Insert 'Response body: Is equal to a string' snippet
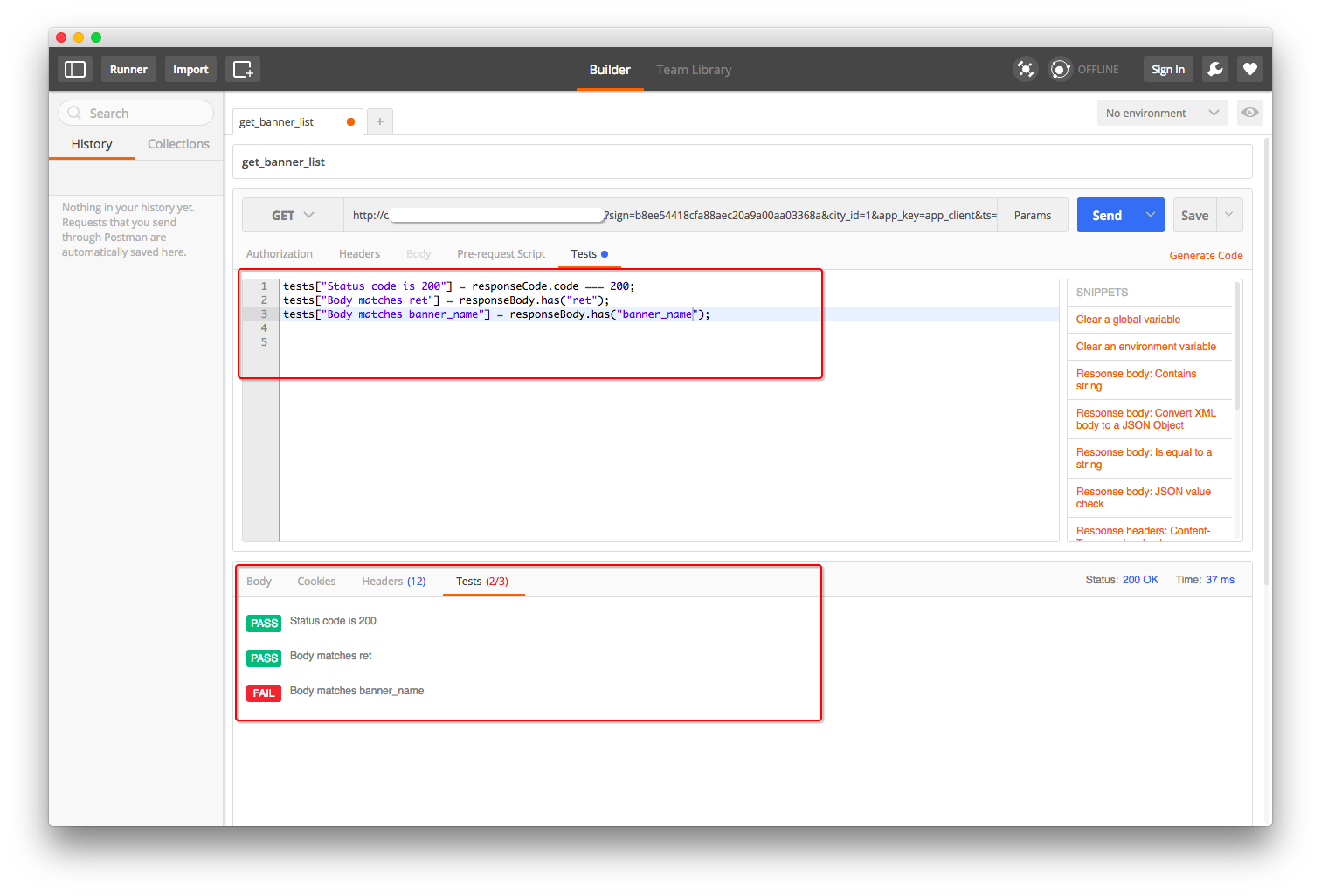The image size is (1321, 896). pos(1144,458)
